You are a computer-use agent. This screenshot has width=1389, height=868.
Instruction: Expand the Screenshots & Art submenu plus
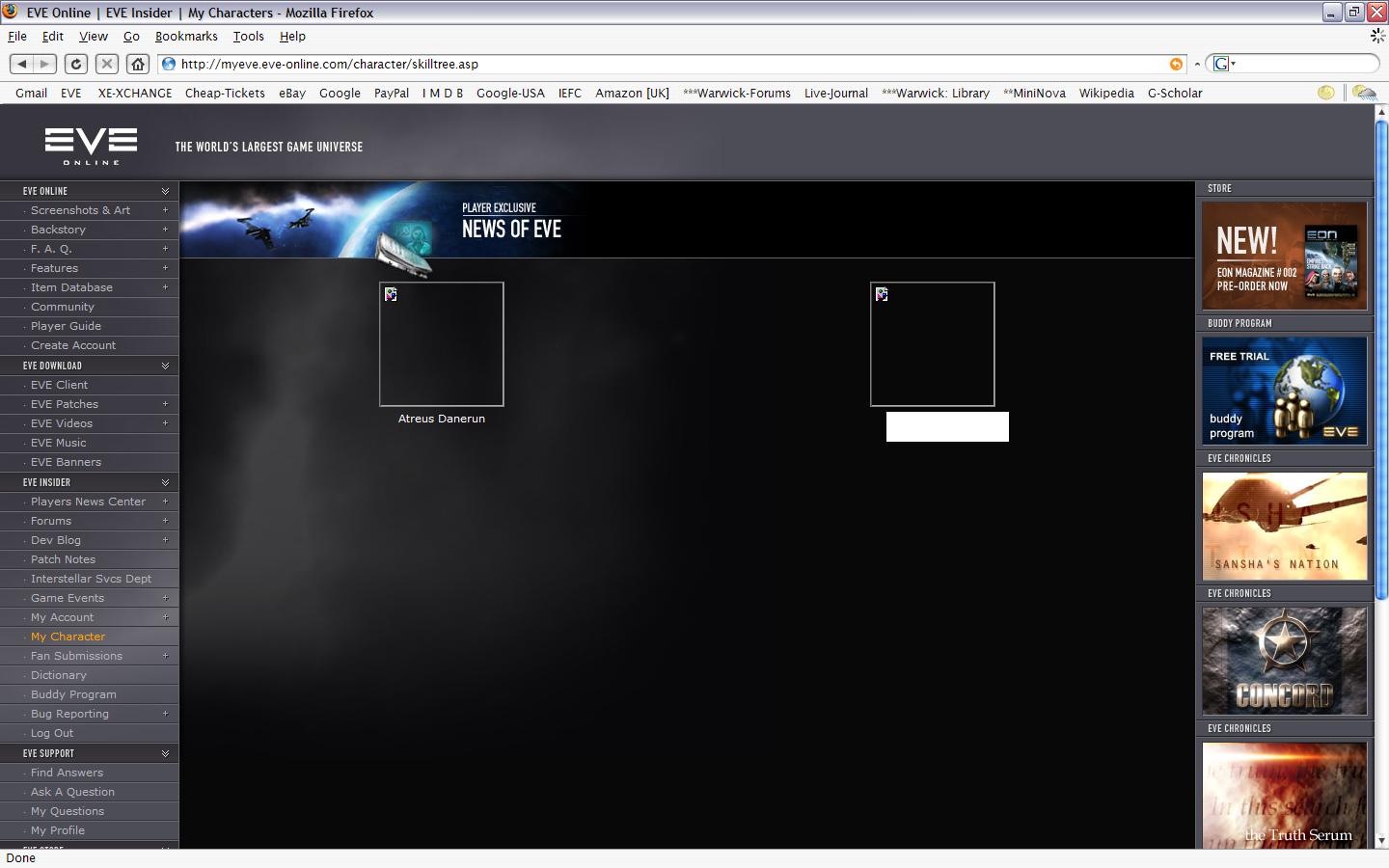(165, 210)
